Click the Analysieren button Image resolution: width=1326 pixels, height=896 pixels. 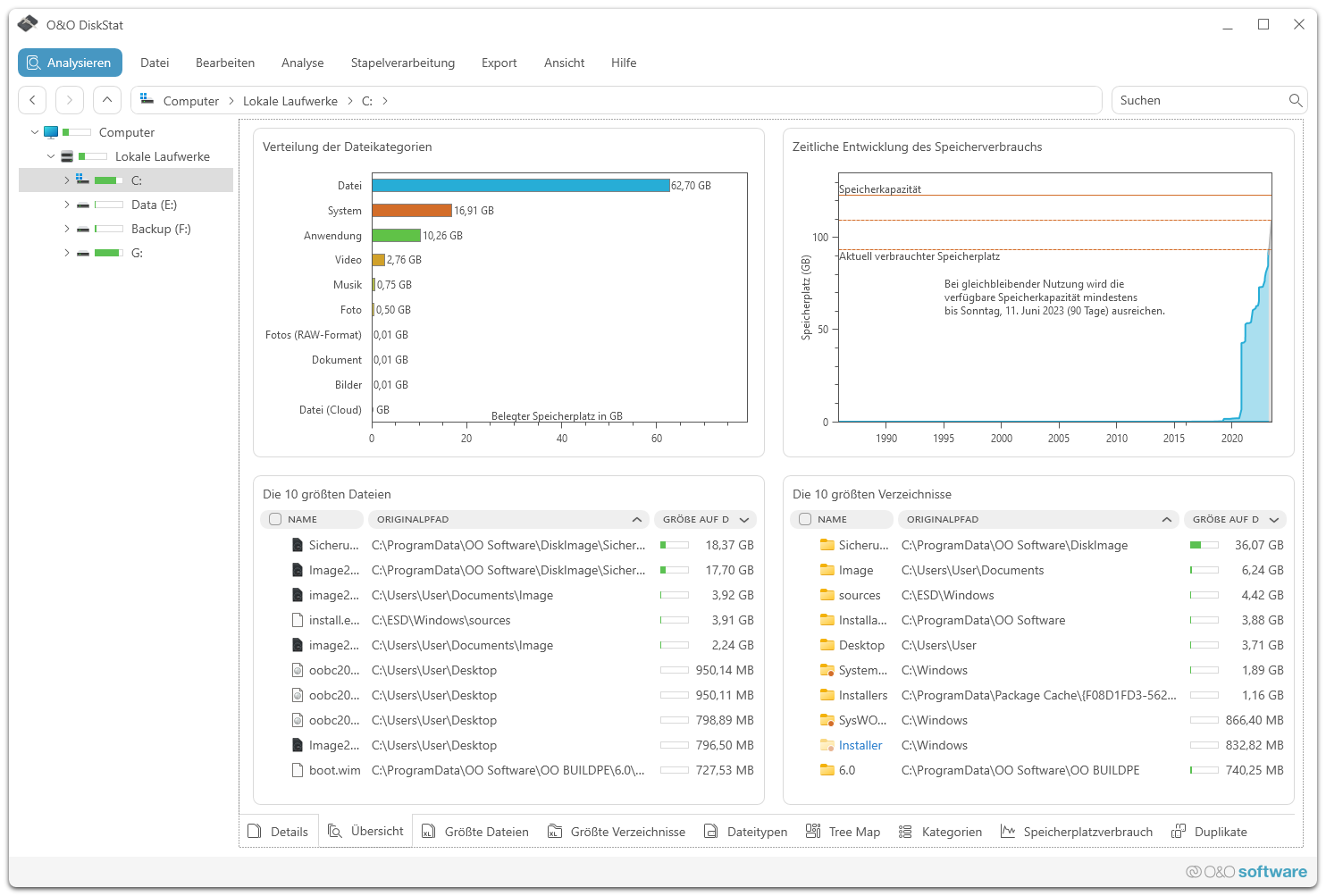click(70, 63)
